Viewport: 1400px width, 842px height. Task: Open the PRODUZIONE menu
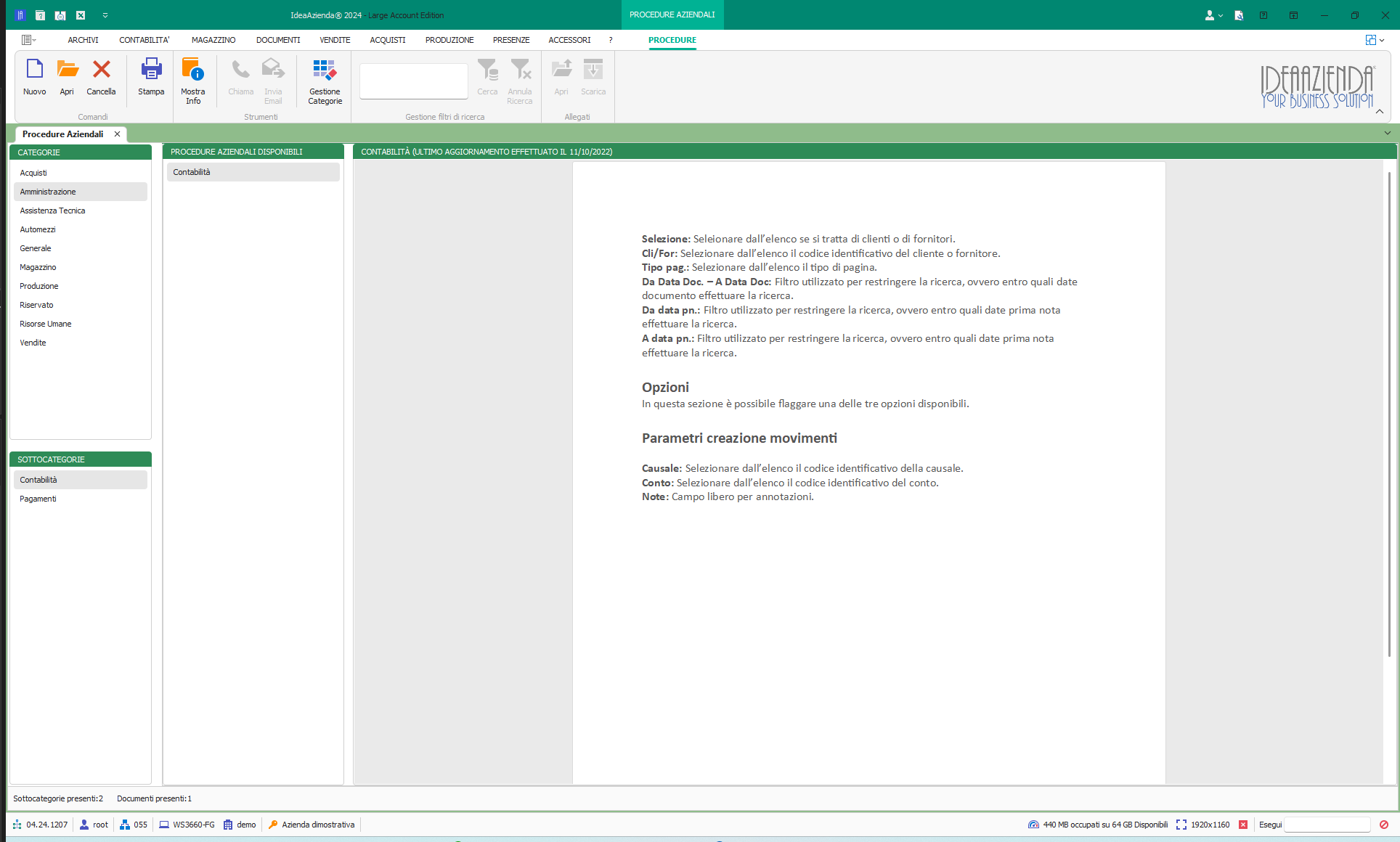click(x=449, y=40)
